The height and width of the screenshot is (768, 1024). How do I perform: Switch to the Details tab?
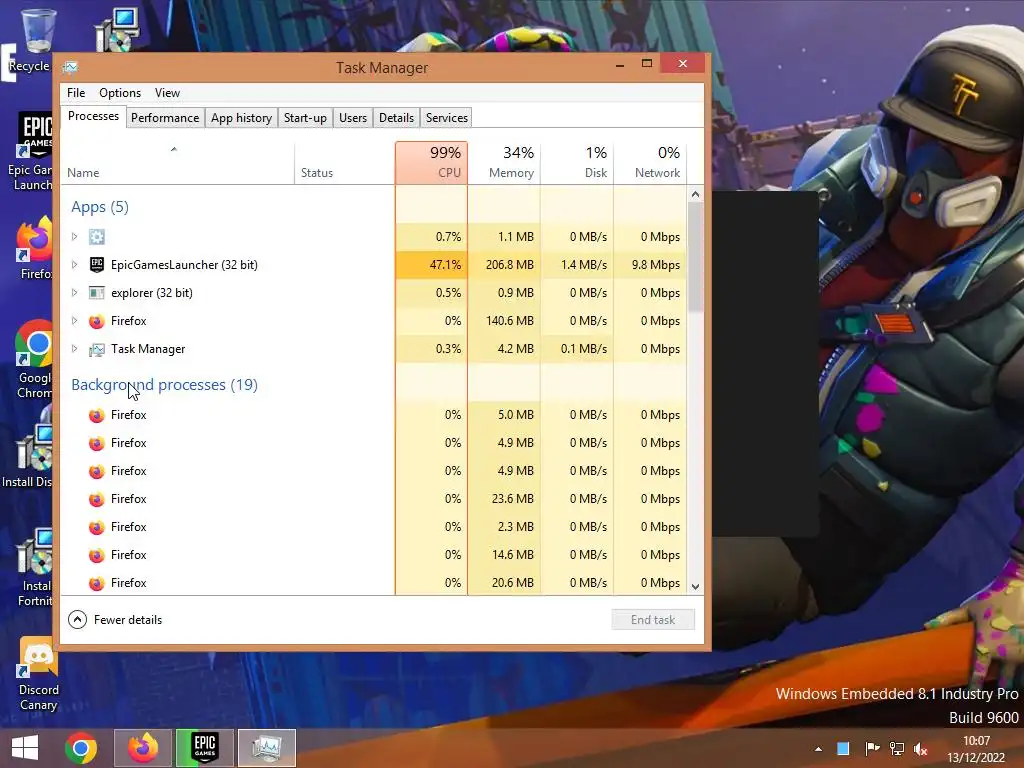(396, 118)
